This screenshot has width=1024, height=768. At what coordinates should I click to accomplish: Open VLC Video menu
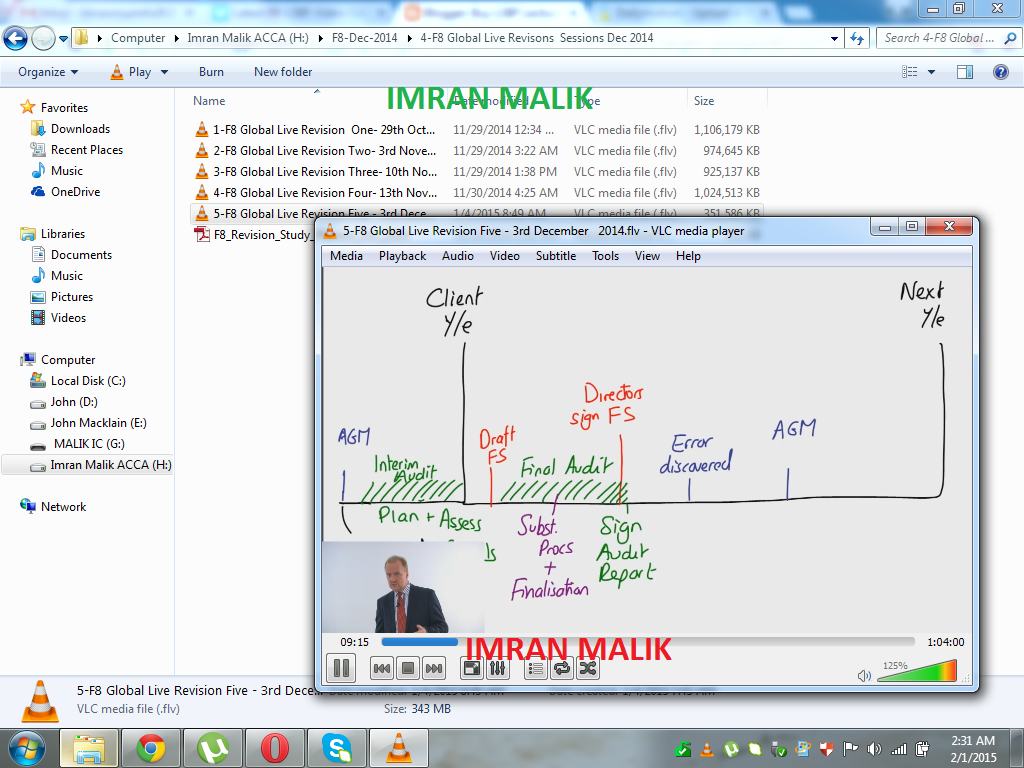[505, 256]
